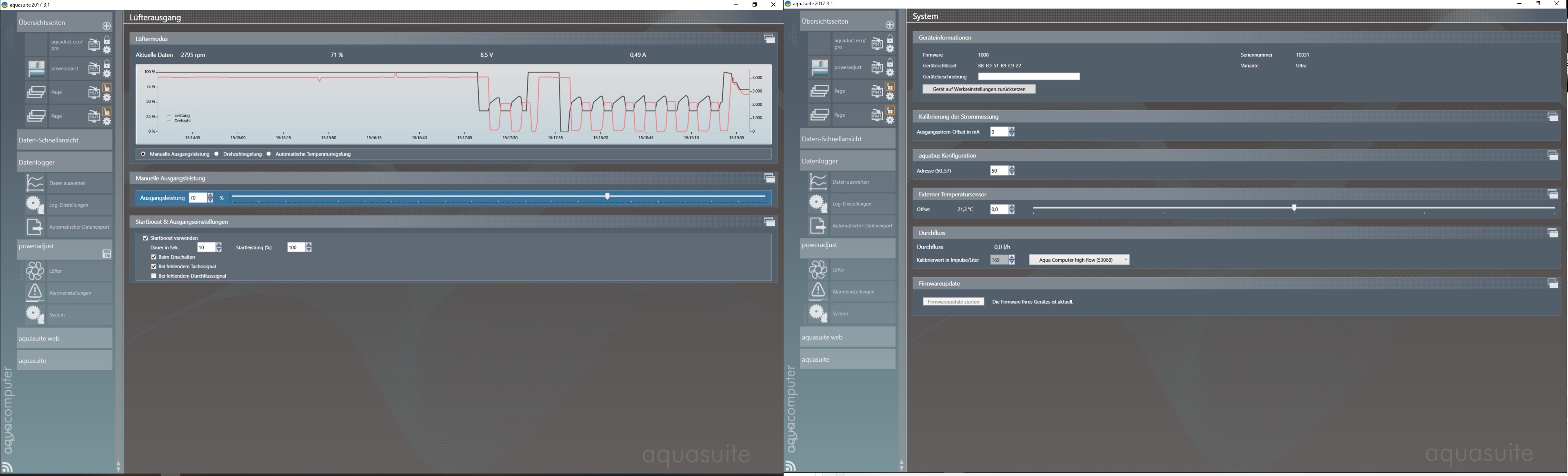Click the Firmwareupdate starten button
Screen dimensions: 1568x476
click(953, 302)
